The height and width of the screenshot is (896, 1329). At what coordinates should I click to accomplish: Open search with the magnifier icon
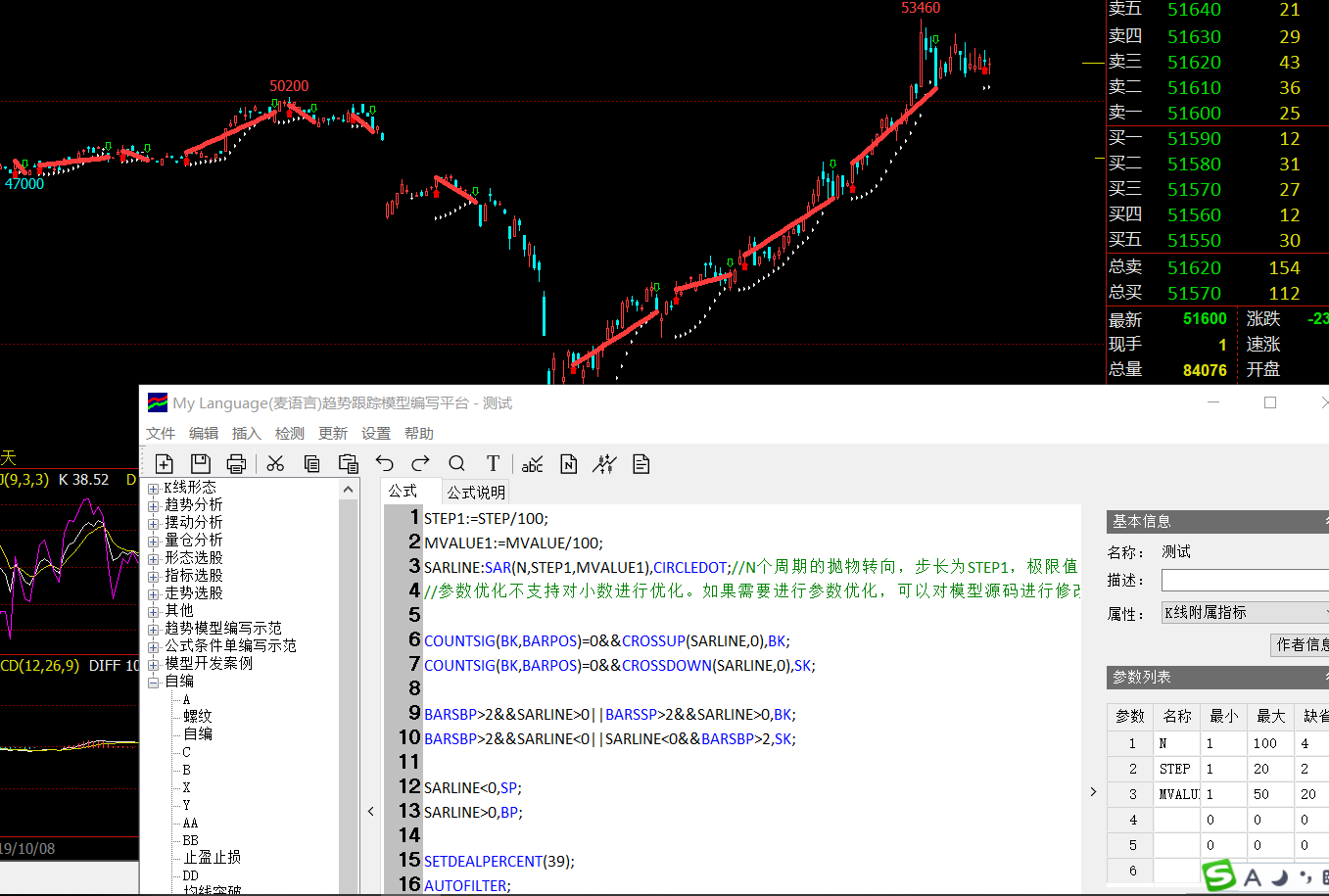click(x=456, y=464)
